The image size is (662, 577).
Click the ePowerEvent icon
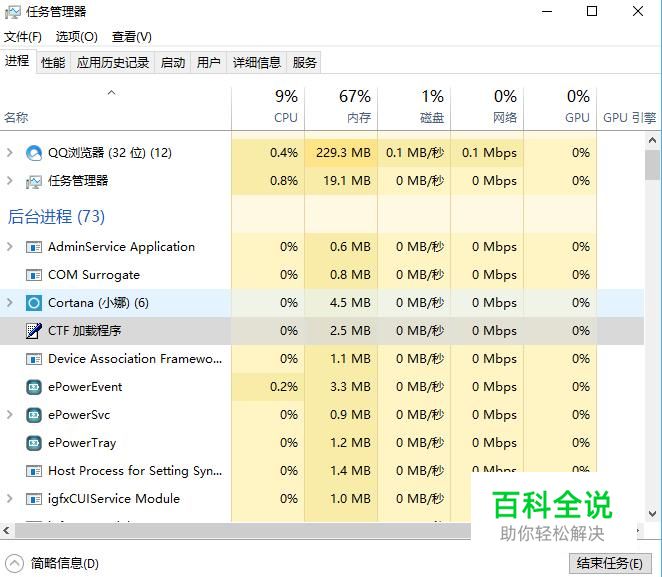tap(34, 387)
